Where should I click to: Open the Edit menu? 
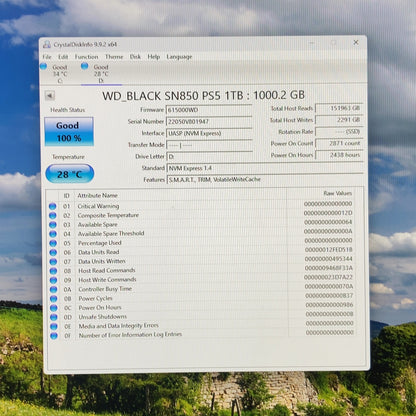(63, 57)
